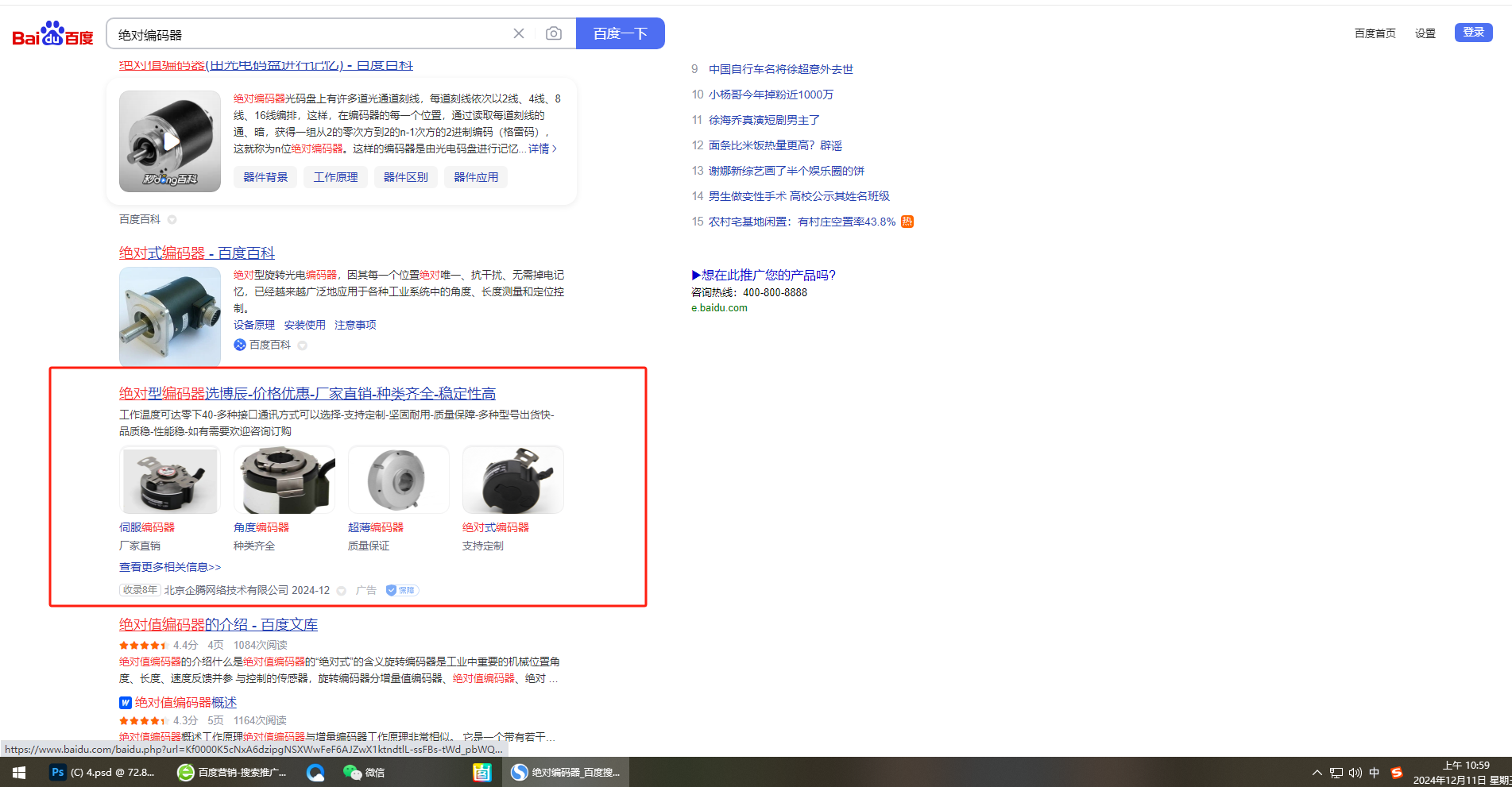Open 设备原理 sublink
The height and width of the screenshot is (787, 1512).
click(x=254, y=325)
